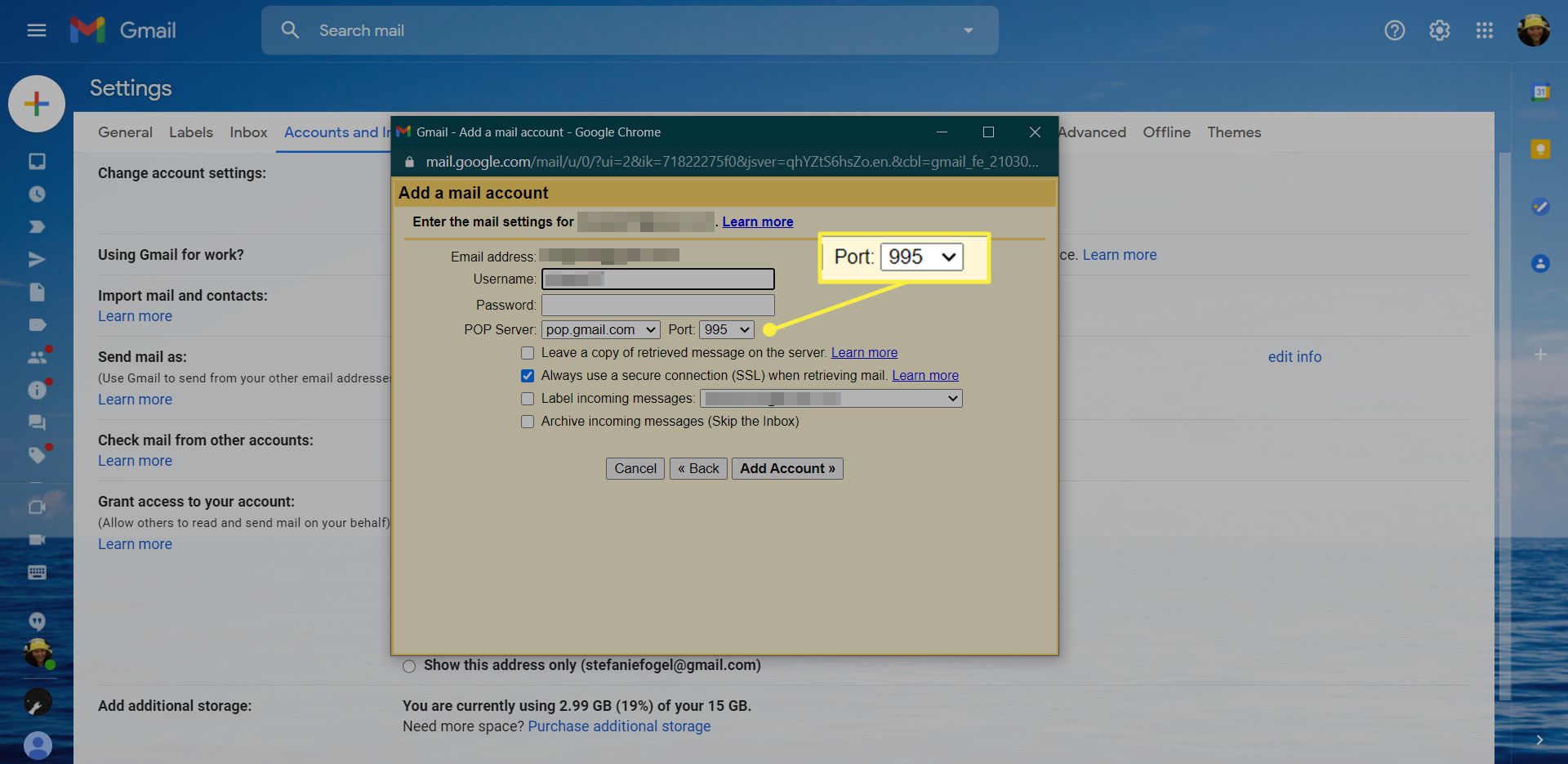This screenshot has width=1568, height=764.
Task: Click in the Password field
Action: click(657, 305)
